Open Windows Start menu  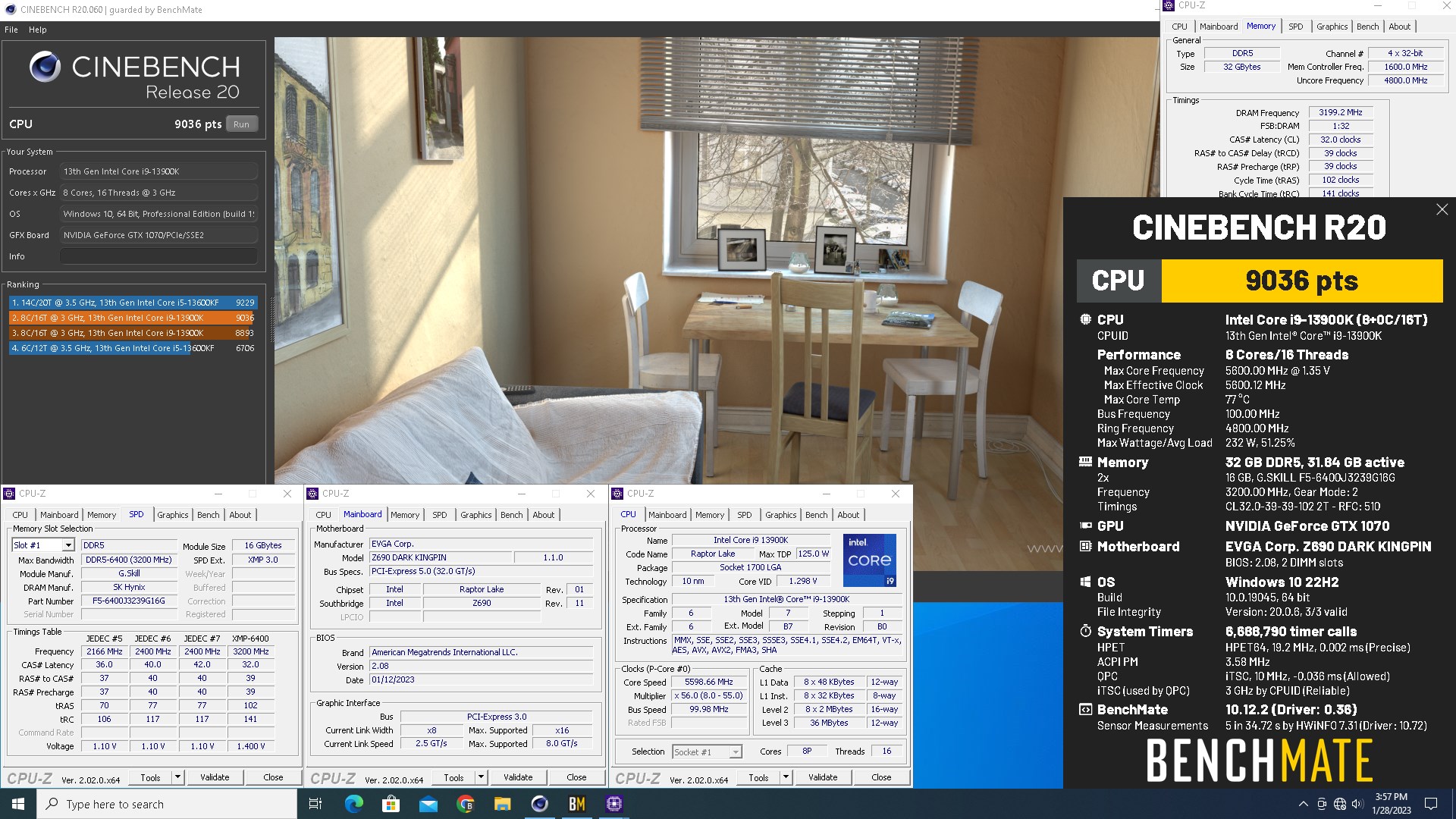pyautogui.click(x=18, y=804)
